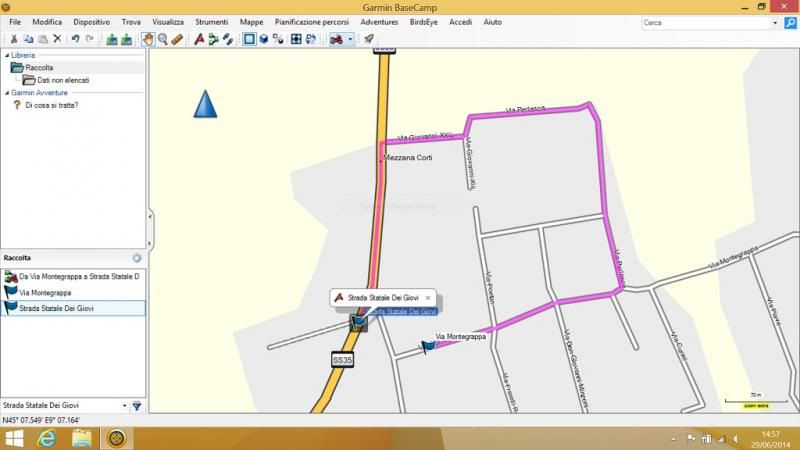Click the blue search button
This screenshot has width=800, height=450.
pos(790,23)
